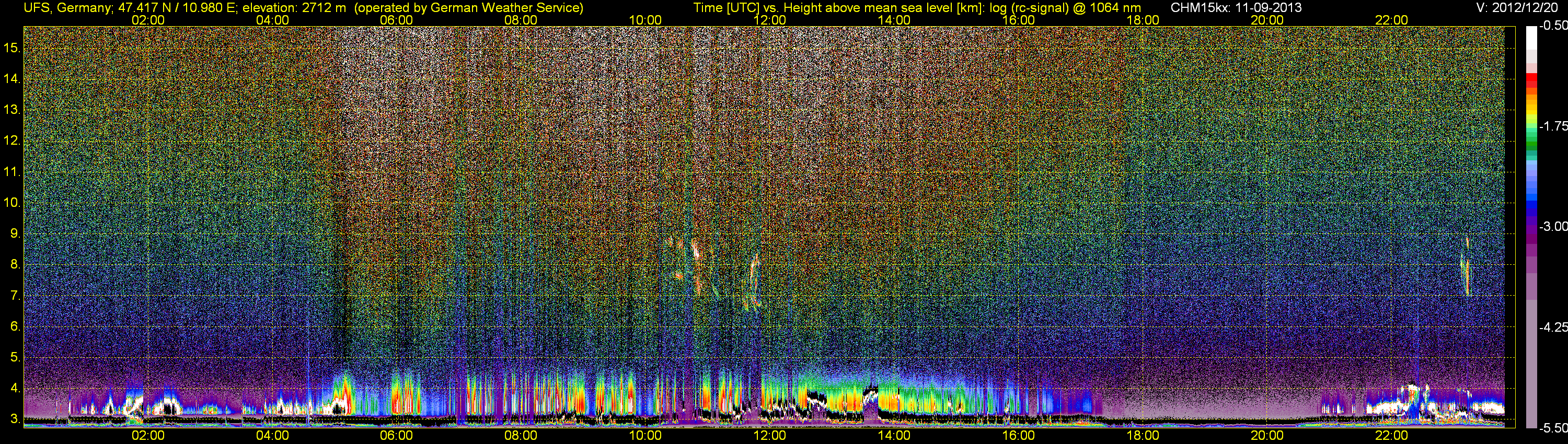Click the height axis label 12 km

pyautogui.click(x=12, y=141)
